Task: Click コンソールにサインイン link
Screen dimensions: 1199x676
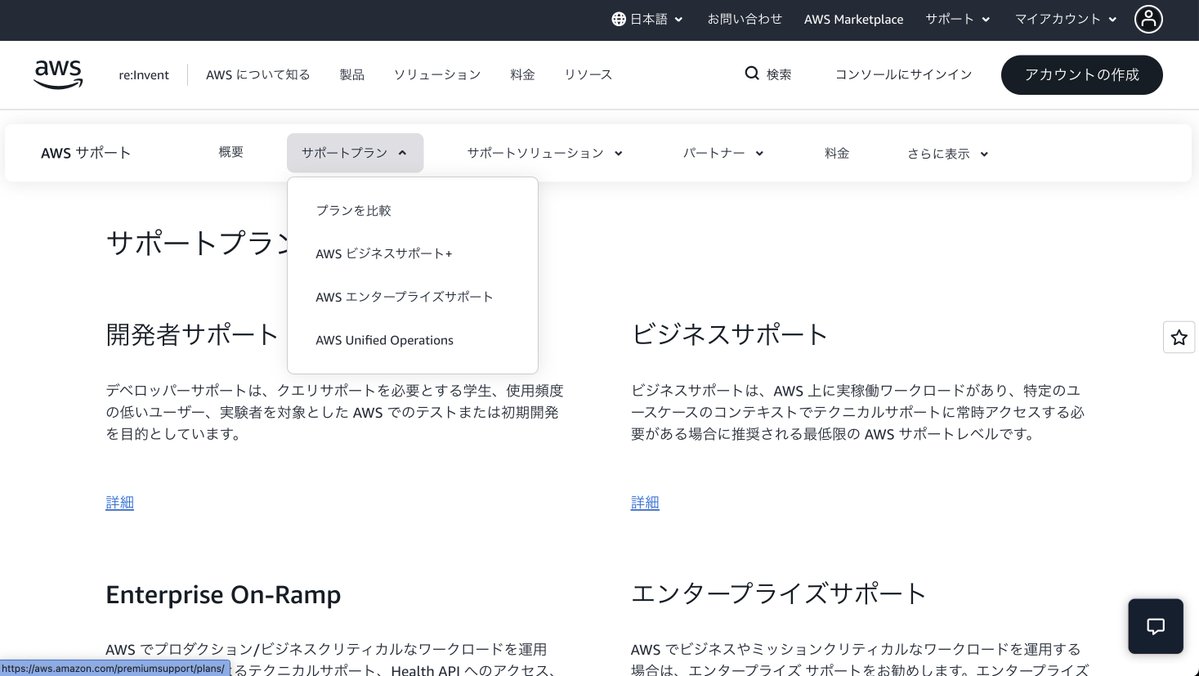Action: pyautogui.click(x=903, y=74)
